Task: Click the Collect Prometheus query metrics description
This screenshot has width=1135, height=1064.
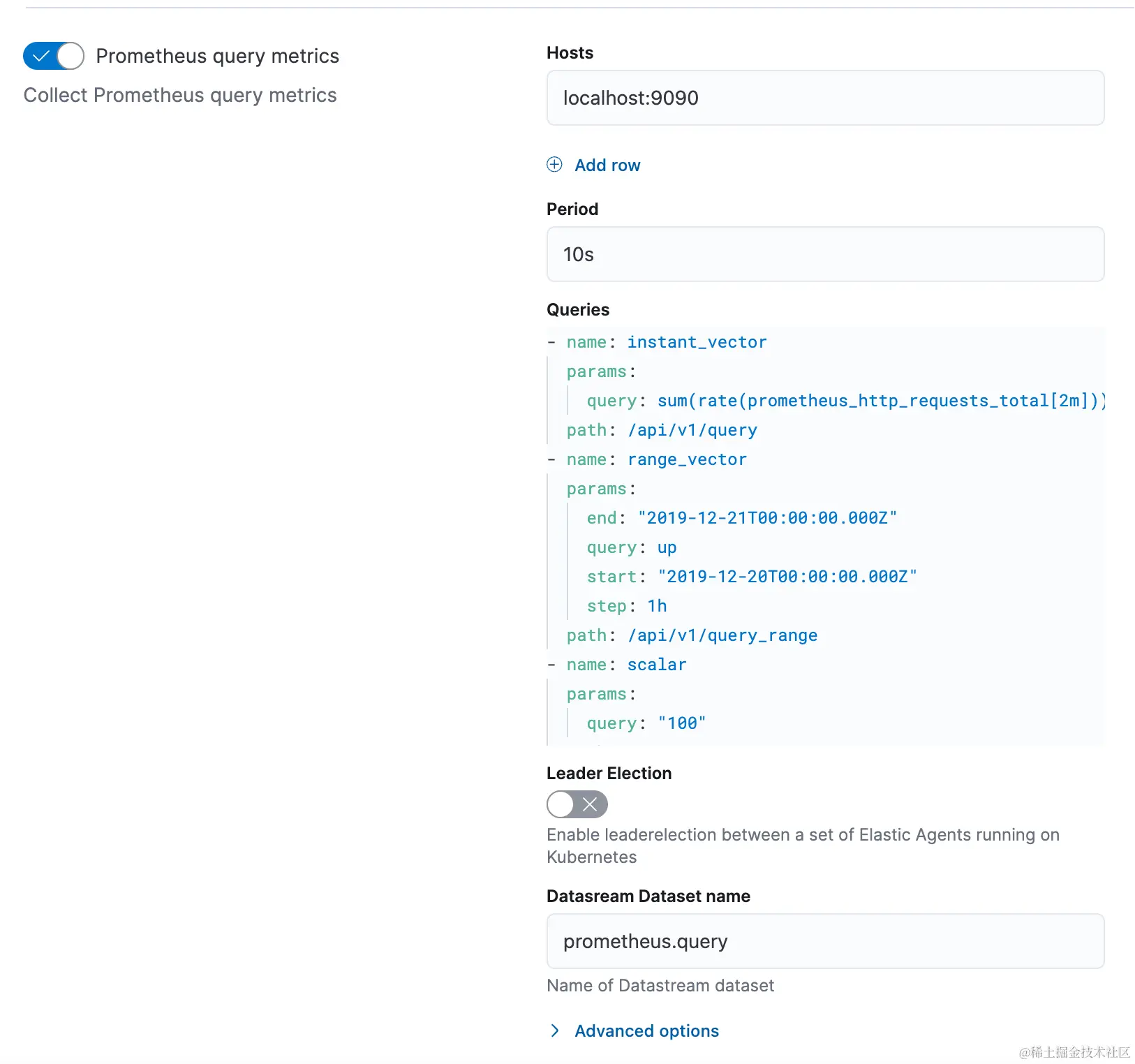Action: [180, 95]
